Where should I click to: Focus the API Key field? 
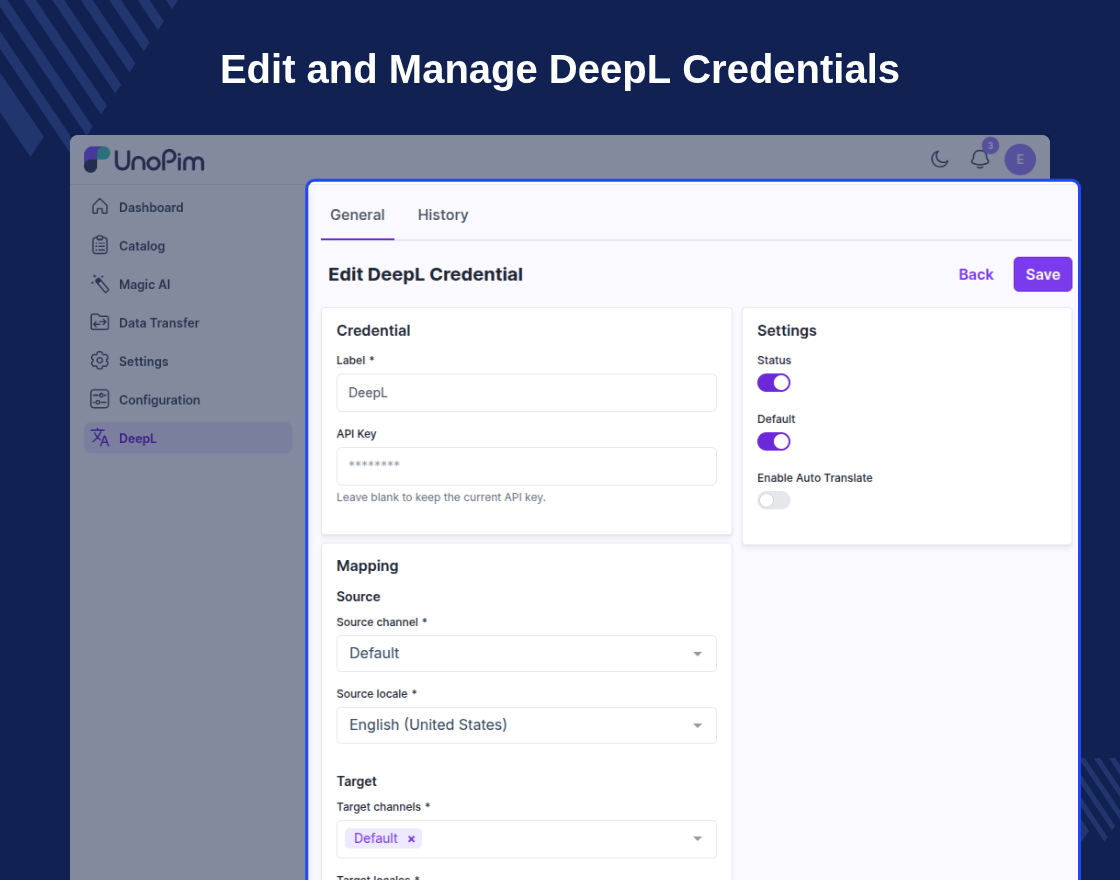point(526,466)
